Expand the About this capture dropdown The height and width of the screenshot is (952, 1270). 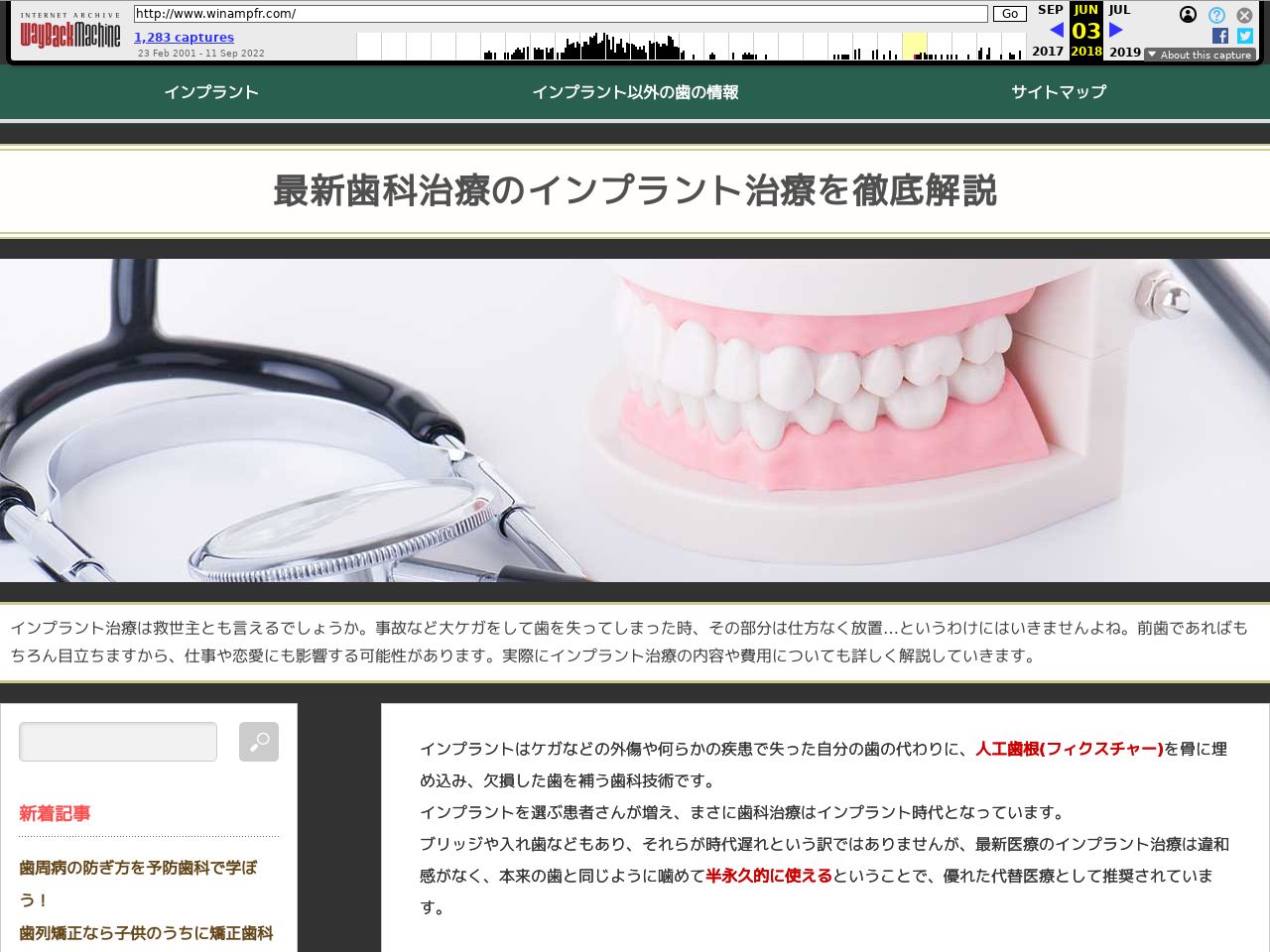click(1200, 55)
